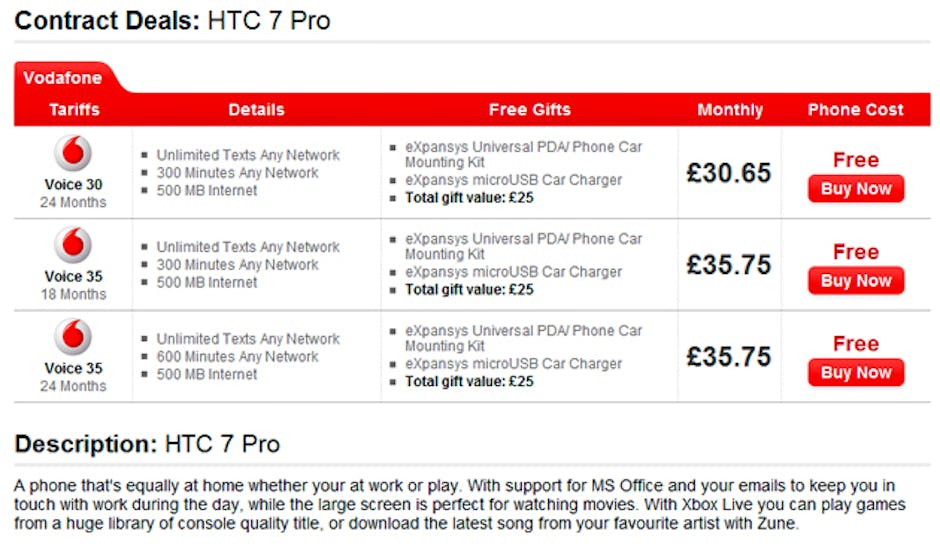Click the Free Gifts column header
The image size is (940, 549).
click(529, 110)
